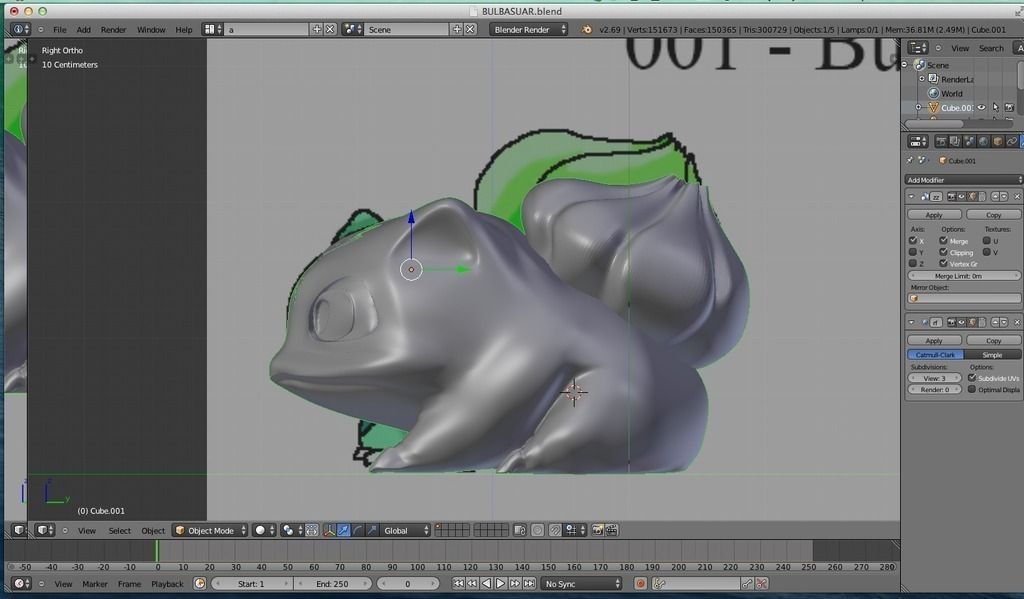Open the Object Mode dropdown
The height and width of the screenshot is (599, 1024).
tap(211, 530)
